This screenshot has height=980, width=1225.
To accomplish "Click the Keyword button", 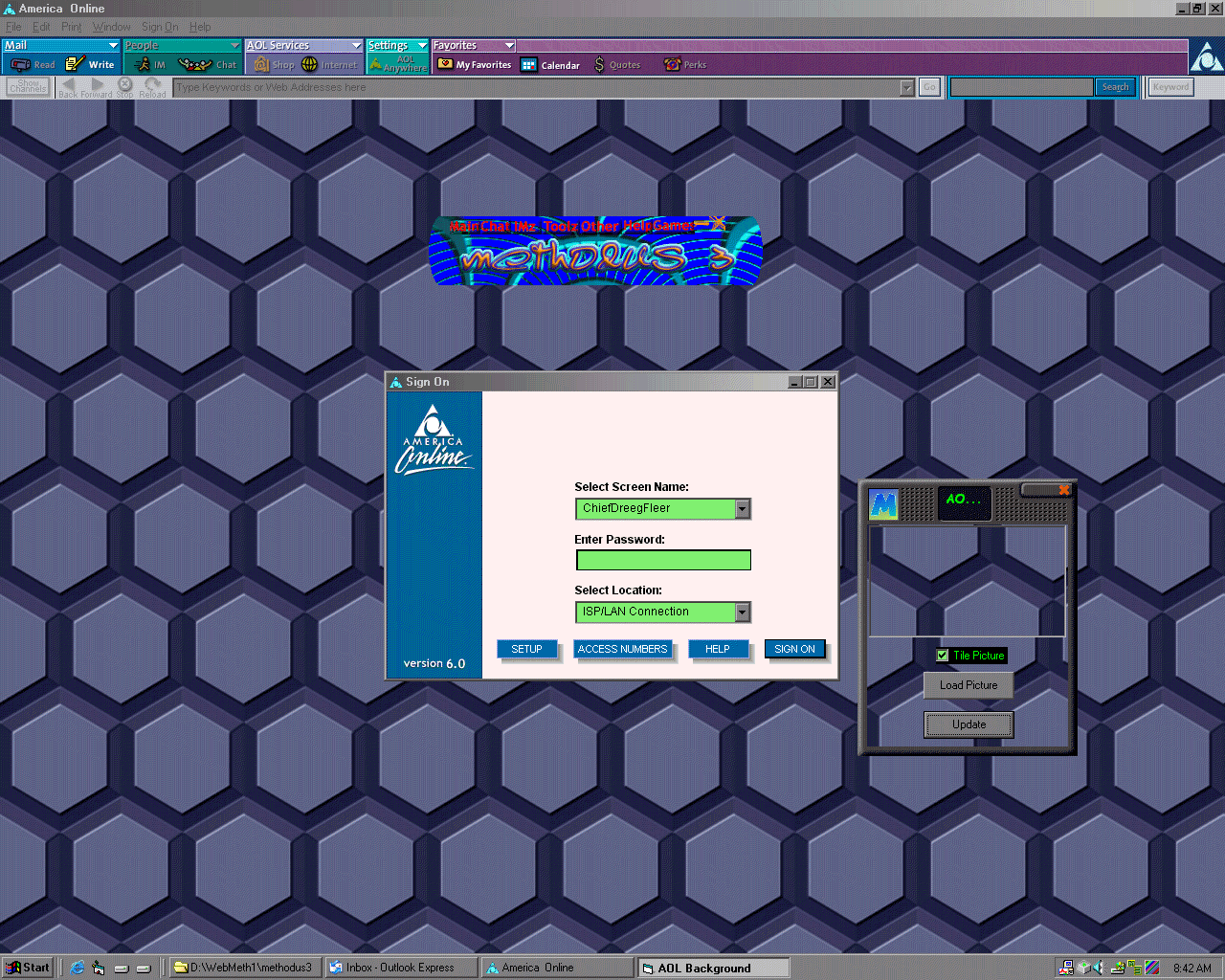I will pyautogui.click(x=1170, y=87).
